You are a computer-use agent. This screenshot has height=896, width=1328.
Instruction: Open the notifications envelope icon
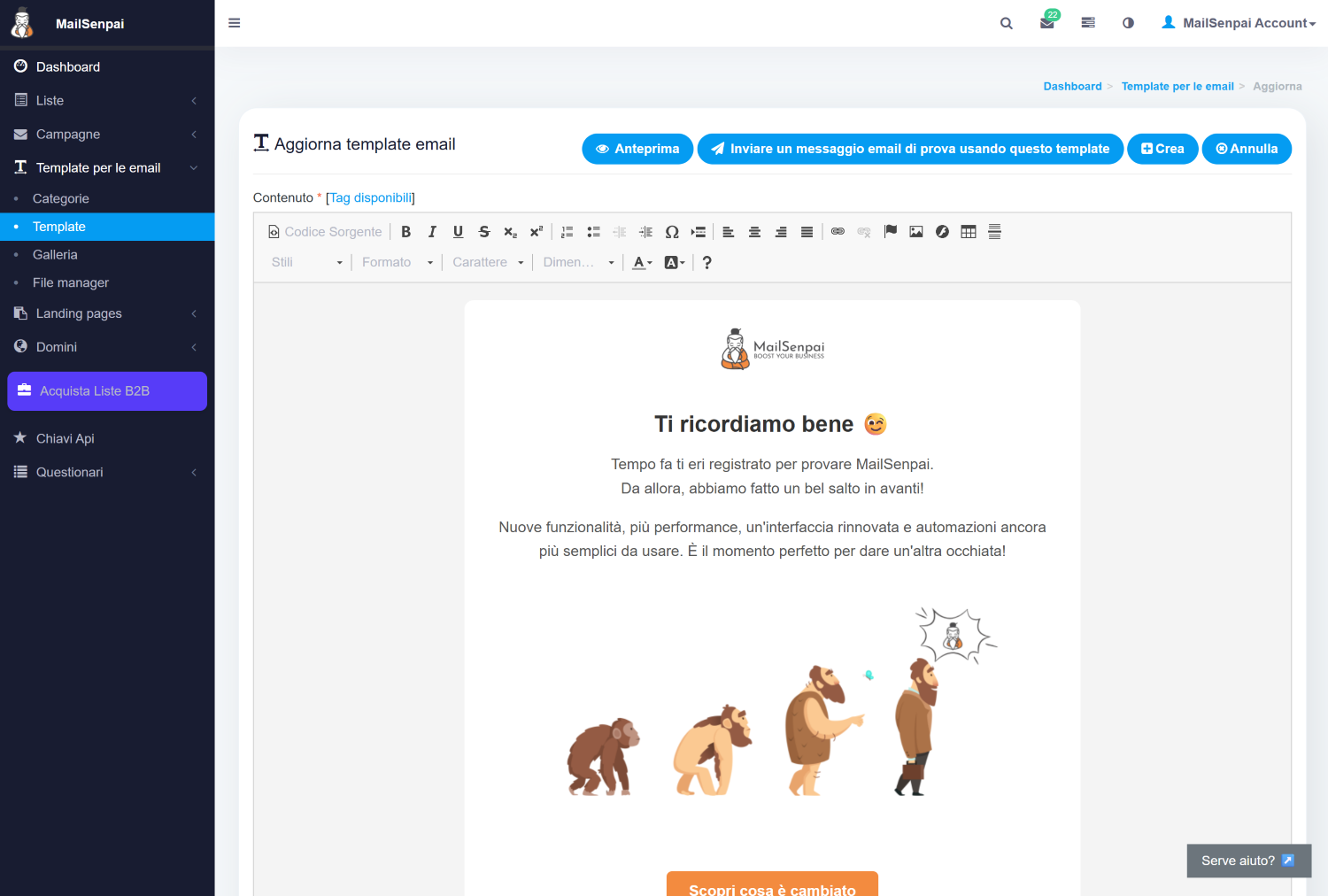tap(1047, 23)
